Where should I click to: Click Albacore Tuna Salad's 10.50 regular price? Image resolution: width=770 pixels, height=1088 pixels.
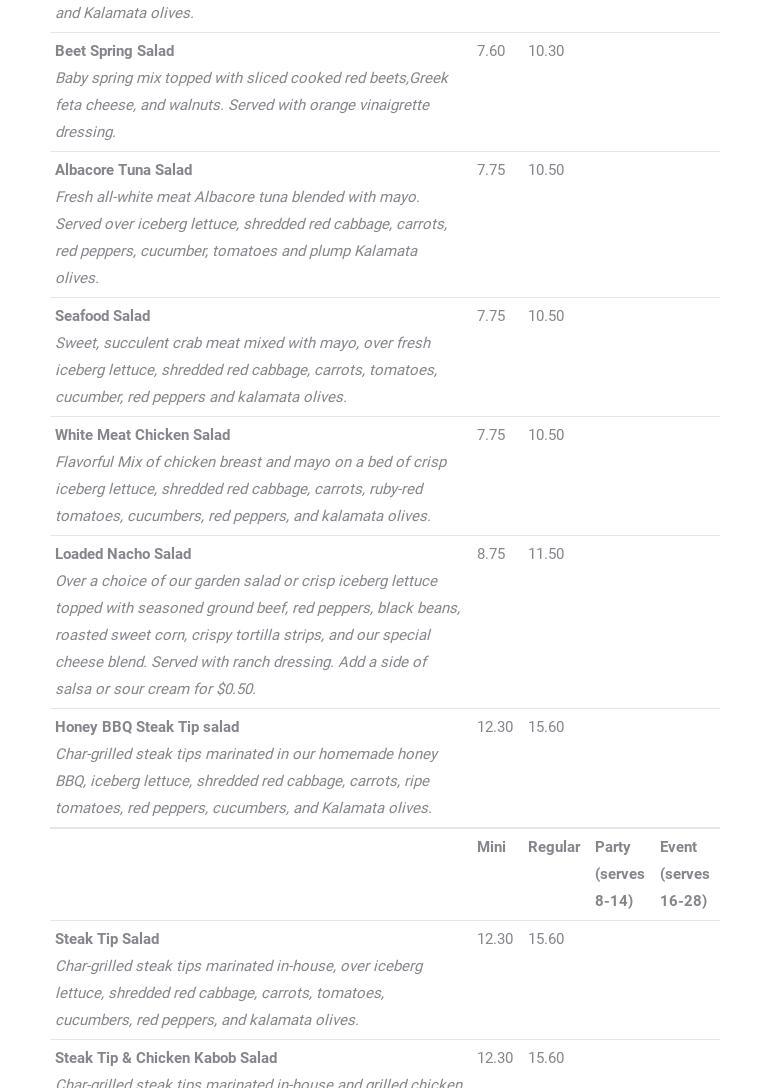tap(545, 170)
